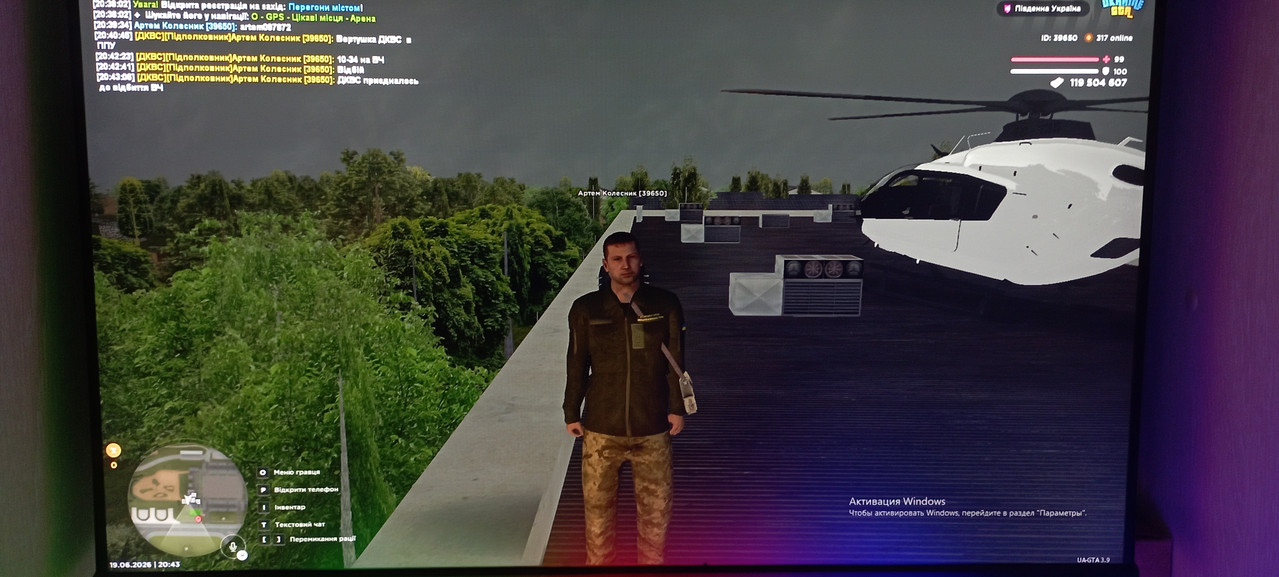Click the O key icon for player menu

coord(263,473)
